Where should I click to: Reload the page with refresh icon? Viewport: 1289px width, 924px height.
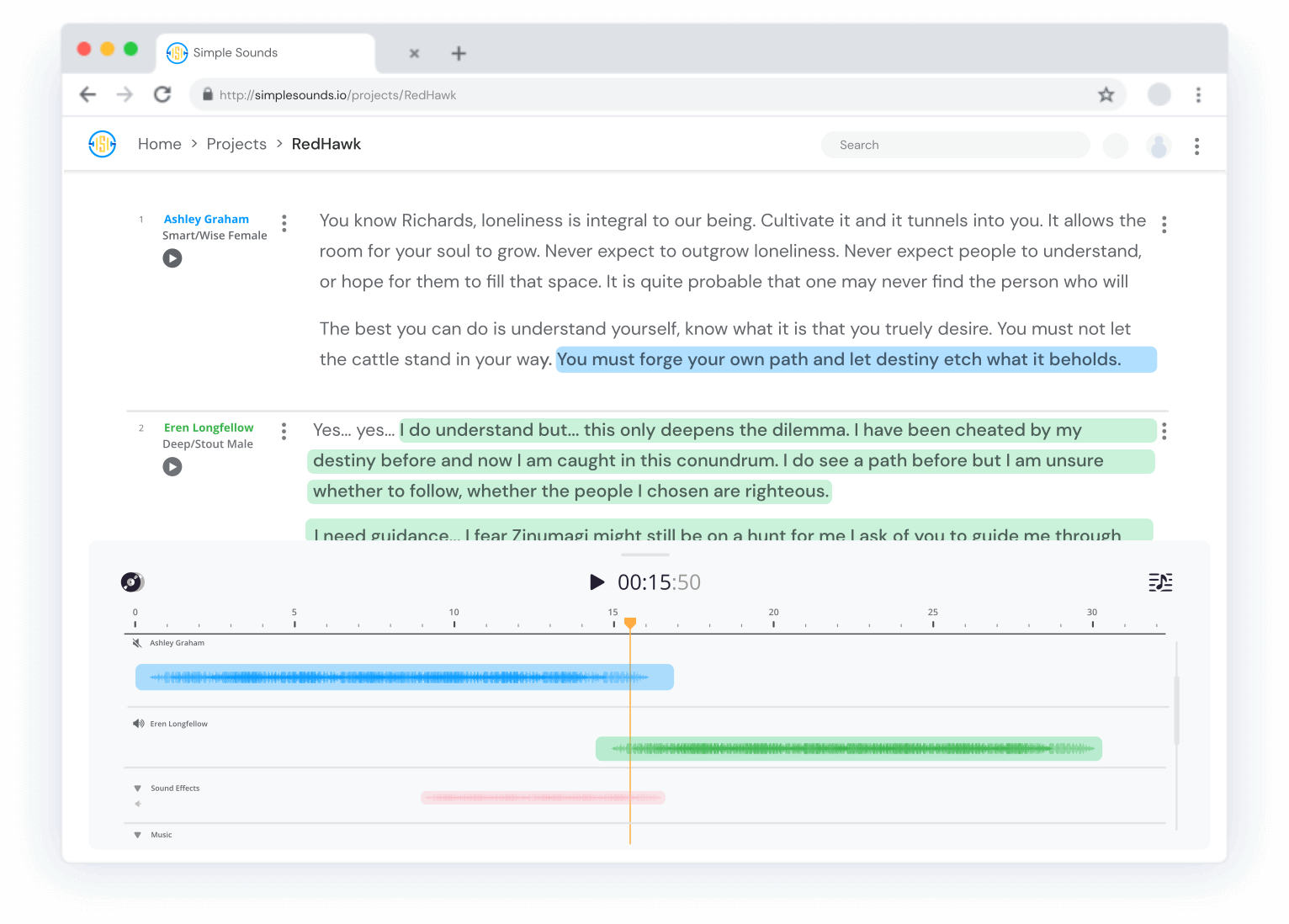pyautogui.click(x=162, y=94)
